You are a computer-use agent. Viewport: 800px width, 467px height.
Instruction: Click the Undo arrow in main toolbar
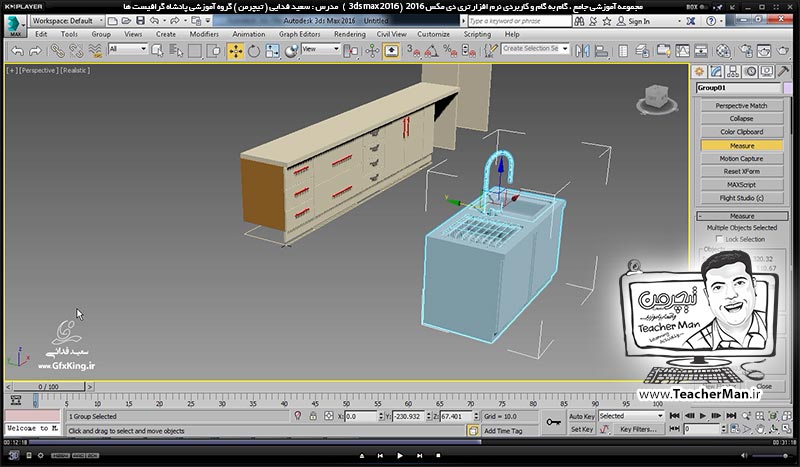(x=17, y=51)
